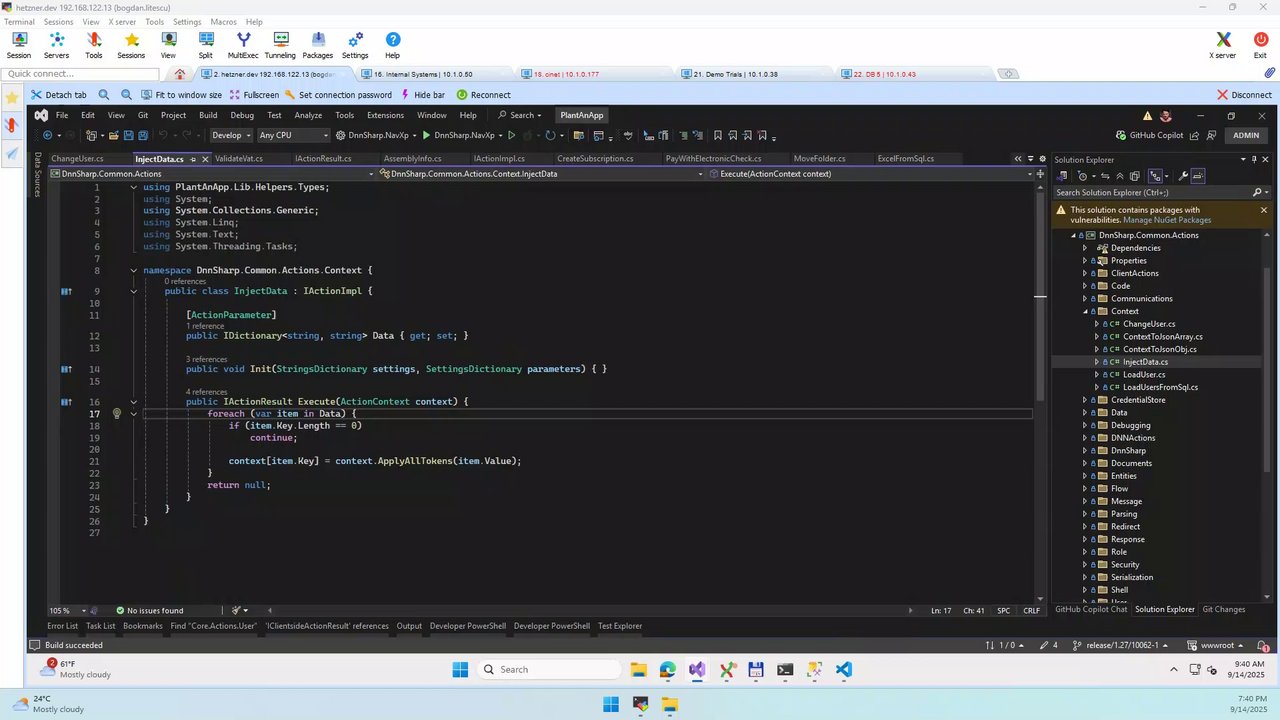Open the Packages icon in MobaXterm
Screen dimensions: 1280x720
(x=317, y=44)
